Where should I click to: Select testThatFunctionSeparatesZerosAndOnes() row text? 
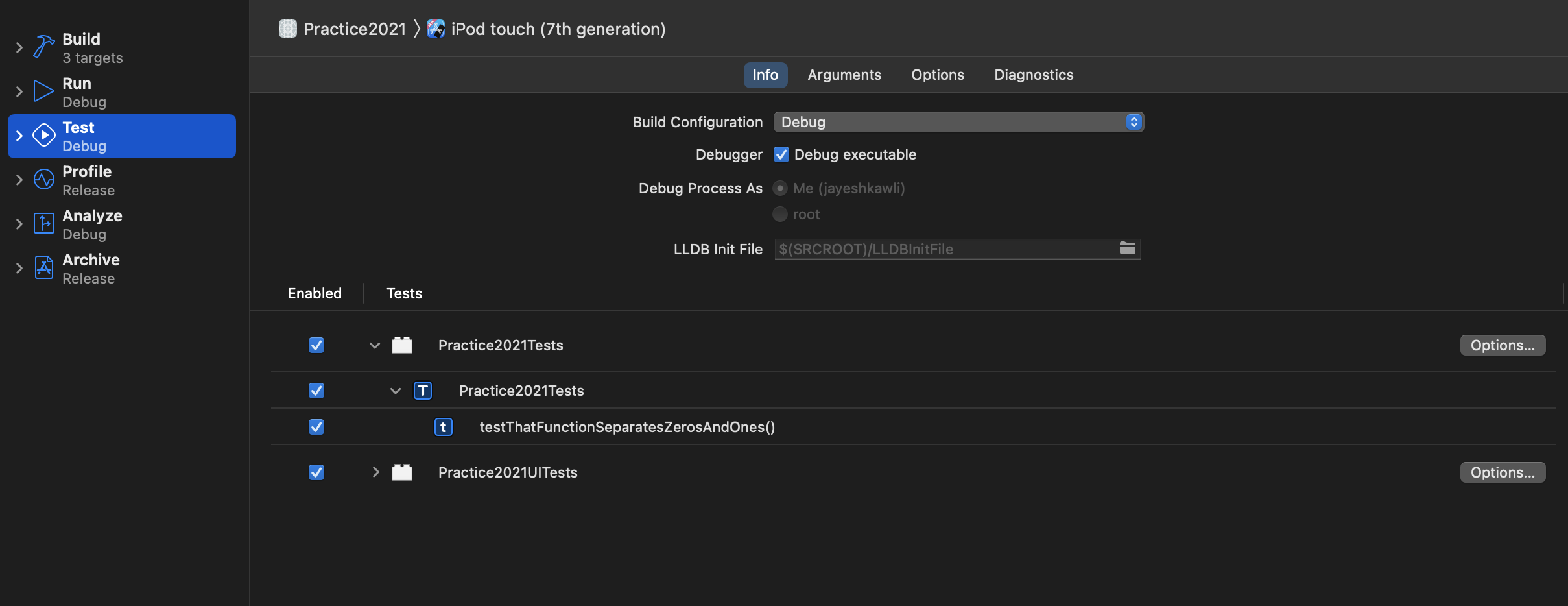pyautogui.click(x=627, y=427)
